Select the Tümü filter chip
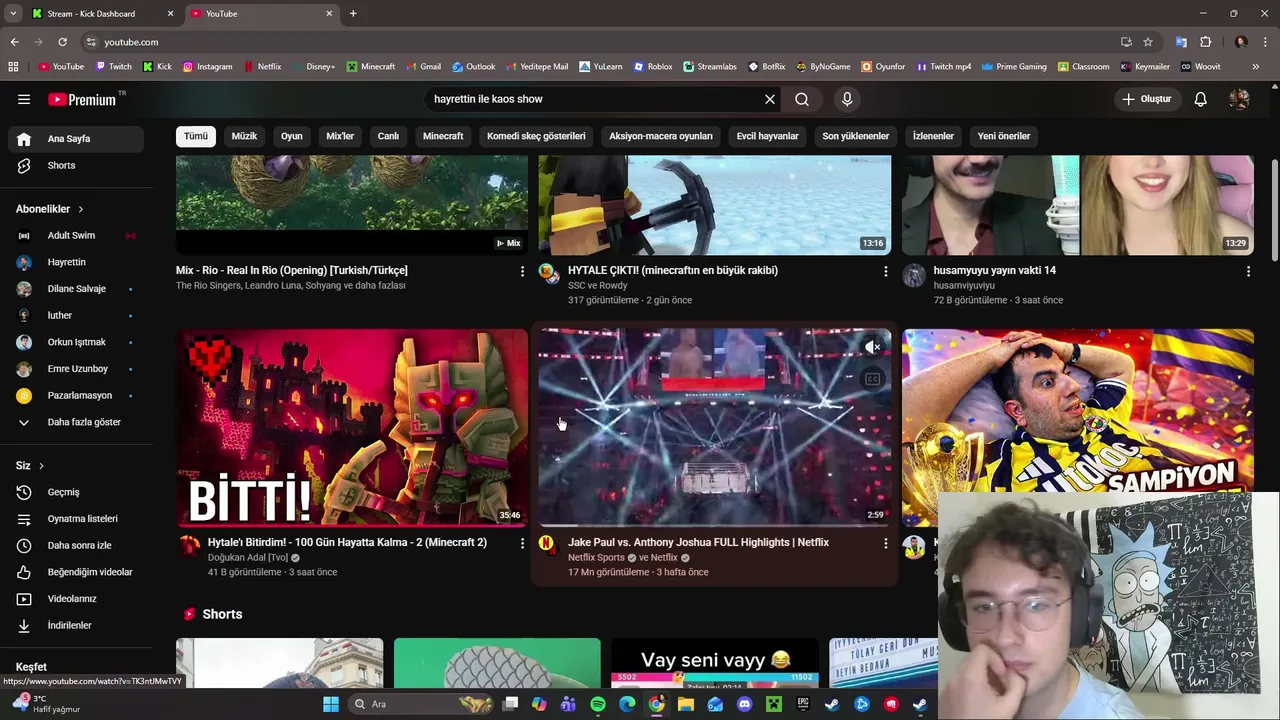This screenshot has width=1280, height=720. pos(196,136)
